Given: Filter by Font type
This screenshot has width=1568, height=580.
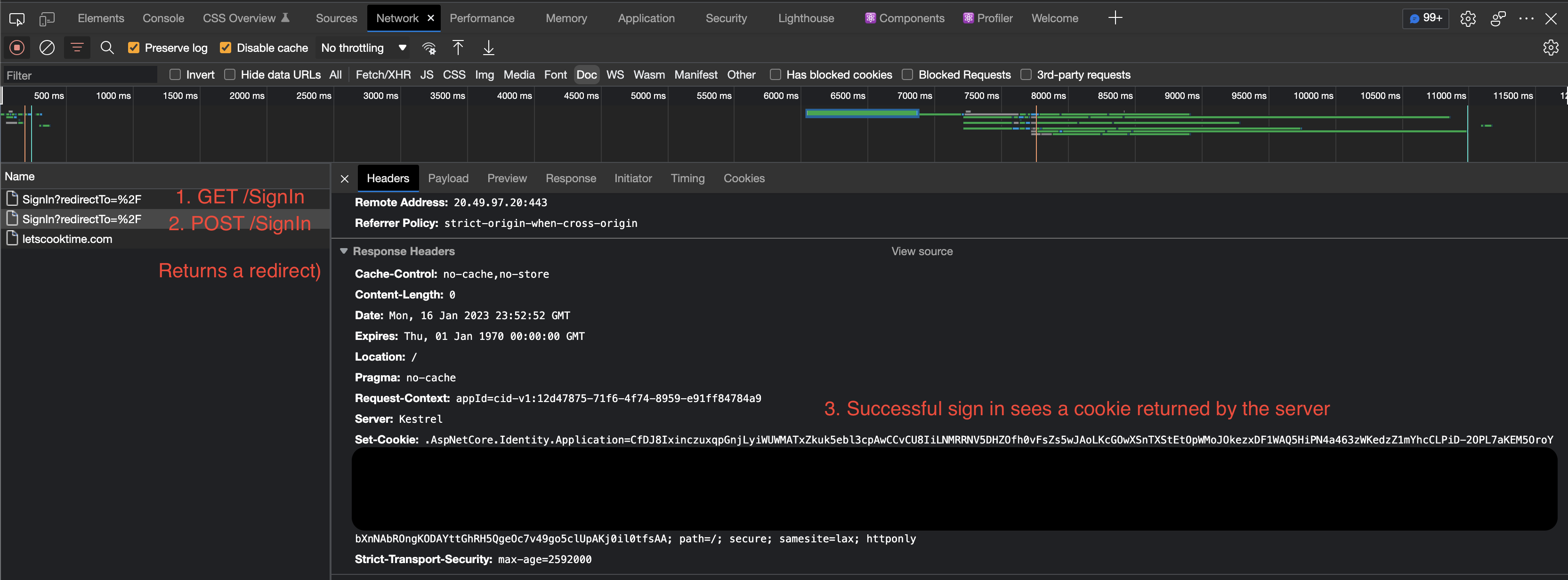Looking at the screenshot, I should (555, 75).
